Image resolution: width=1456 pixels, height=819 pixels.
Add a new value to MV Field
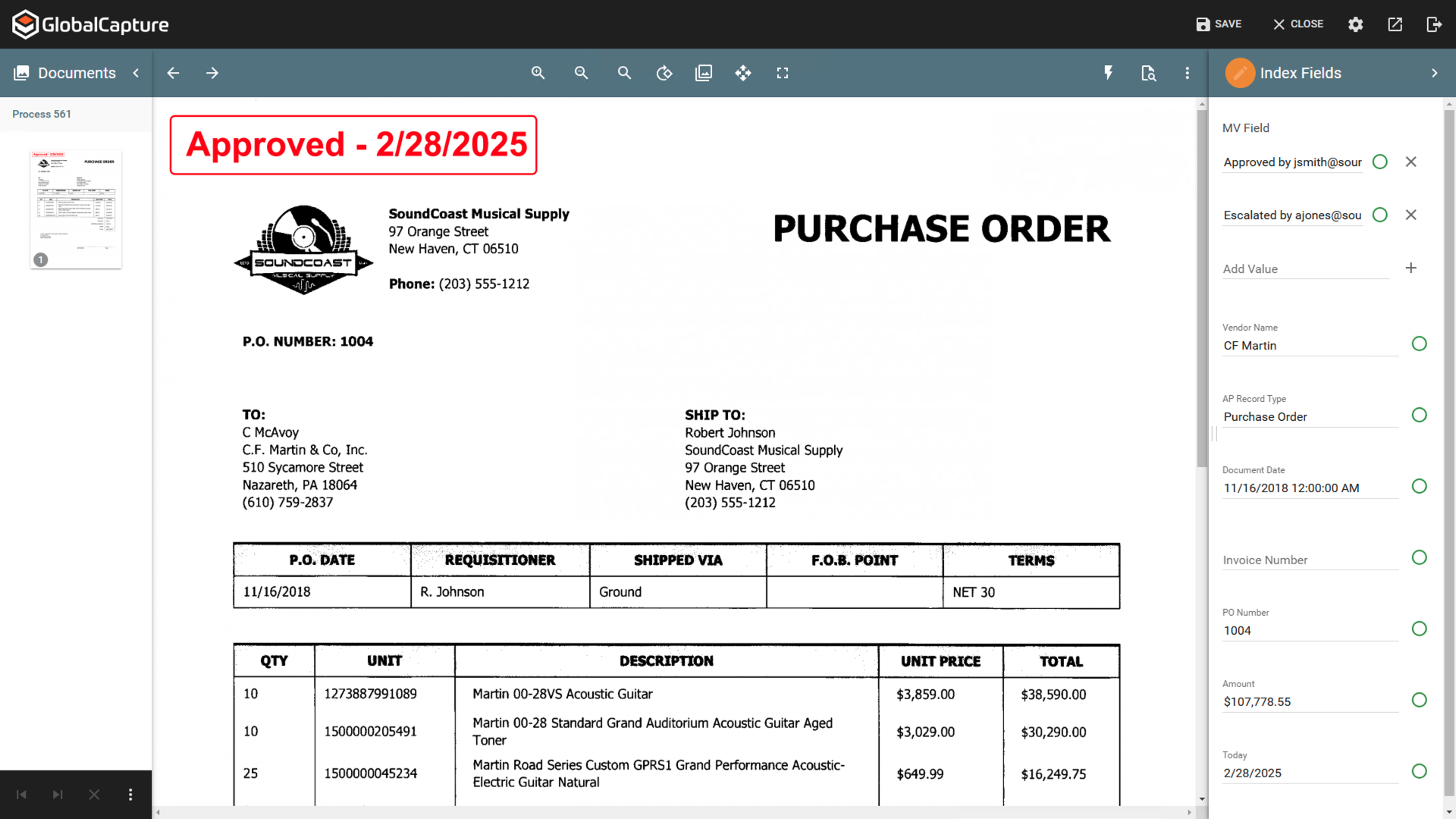tap(1410, 268)
